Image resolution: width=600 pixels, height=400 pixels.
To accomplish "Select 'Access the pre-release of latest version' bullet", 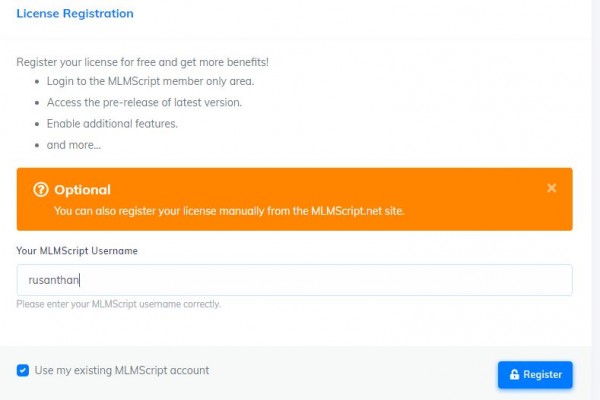I will click(144, 103).
